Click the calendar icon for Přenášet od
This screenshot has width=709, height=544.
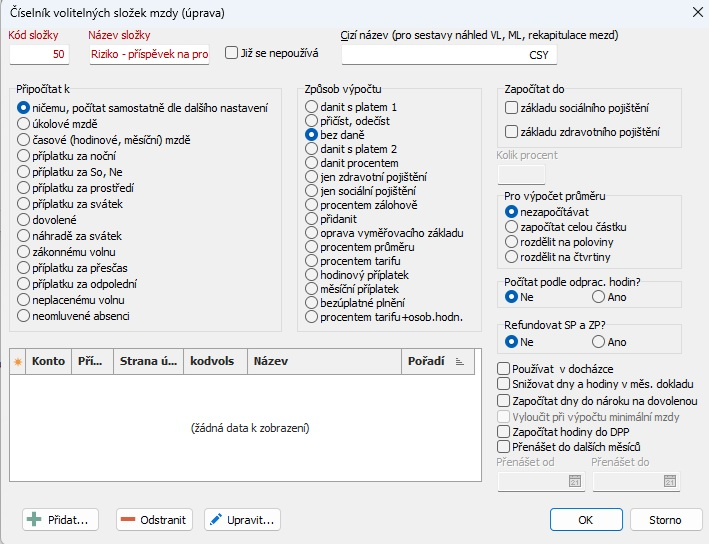point(575,481)
